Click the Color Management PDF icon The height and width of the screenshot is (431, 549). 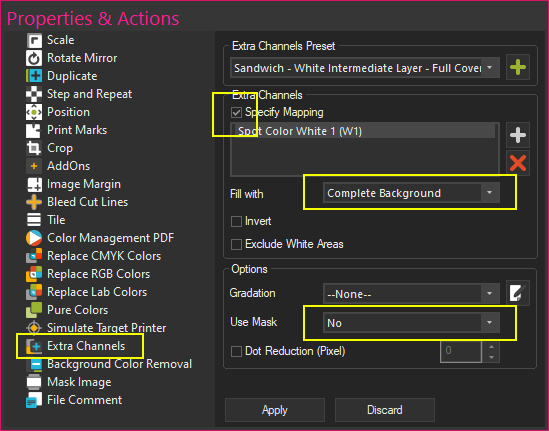(34, 238)
